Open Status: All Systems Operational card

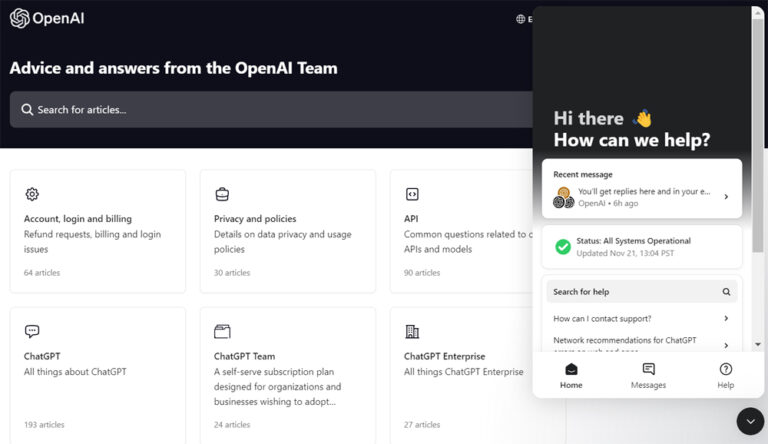click(642, 247)
